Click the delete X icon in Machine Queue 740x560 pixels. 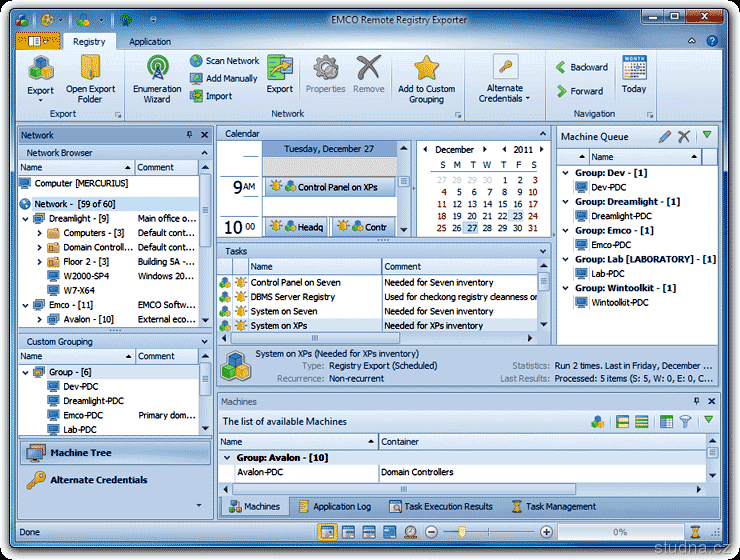[x=684, y=136]
